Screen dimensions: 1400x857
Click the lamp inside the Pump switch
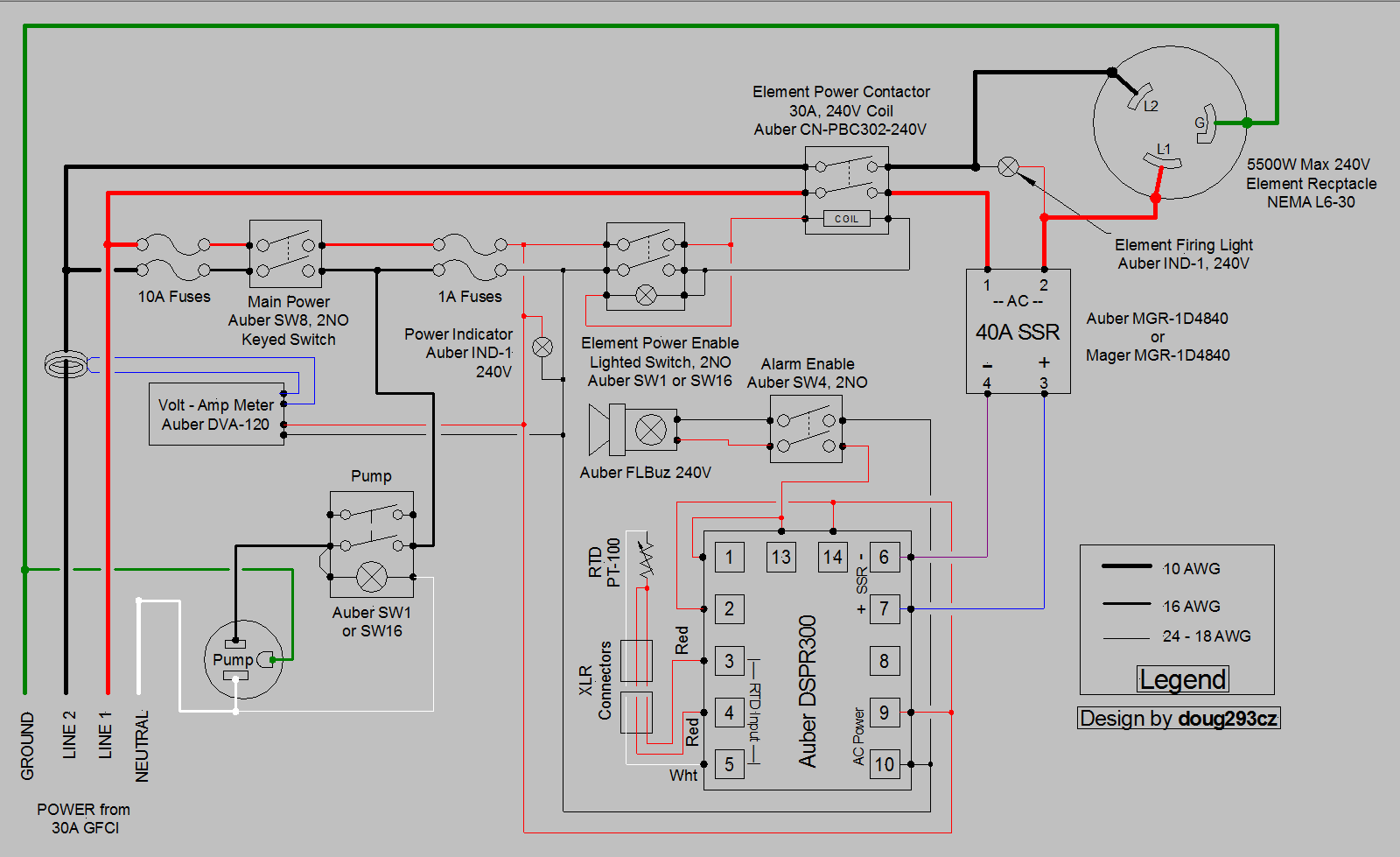point(371,578)
